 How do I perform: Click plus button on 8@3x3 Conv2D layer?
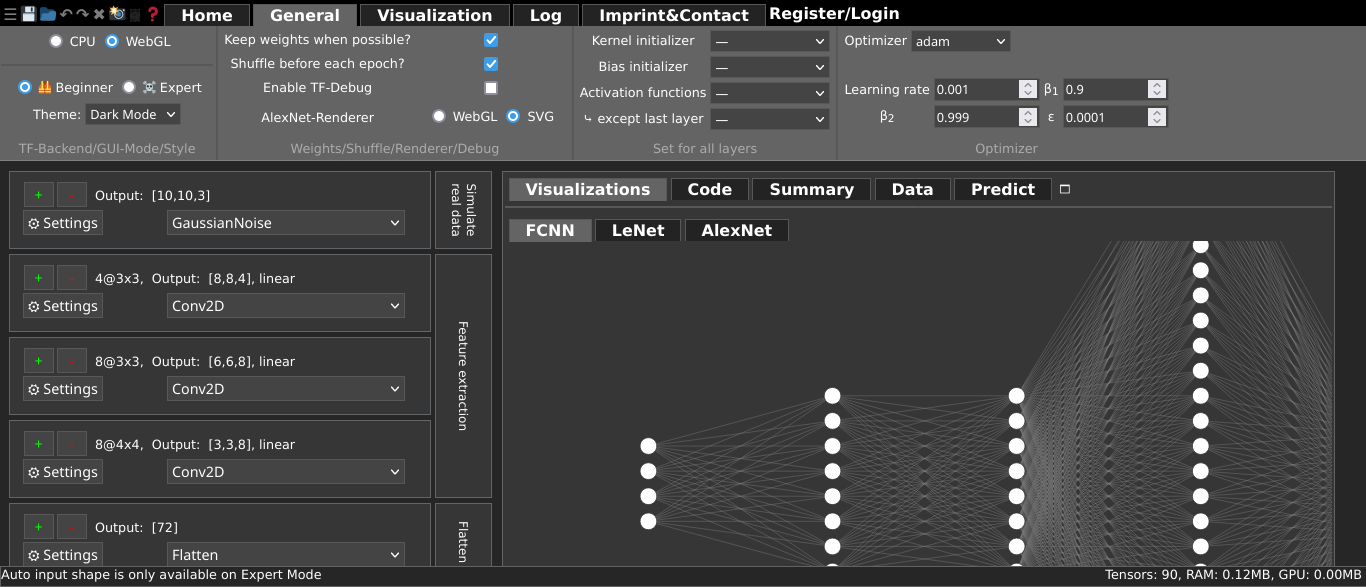(38, 361)
